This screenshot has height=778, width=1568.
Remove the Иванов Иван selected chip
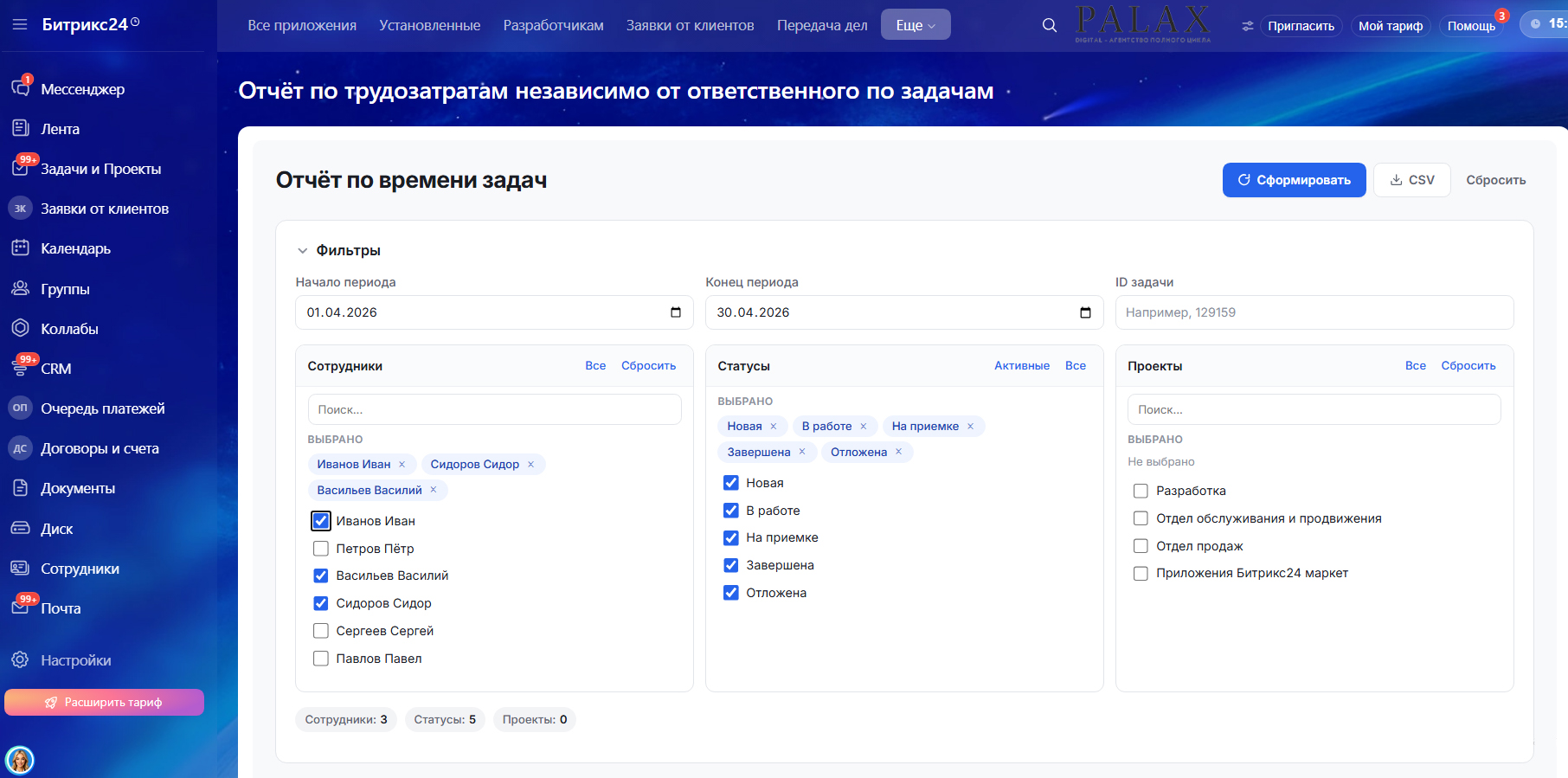(402, 465)
